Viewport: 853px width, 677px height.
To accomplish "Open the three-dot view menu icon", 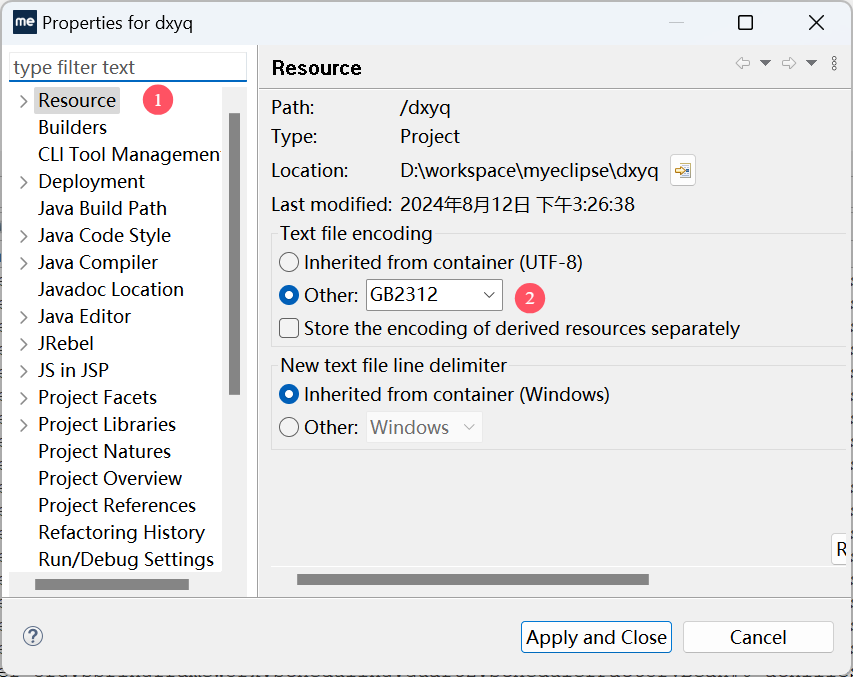I will (834, 63).
